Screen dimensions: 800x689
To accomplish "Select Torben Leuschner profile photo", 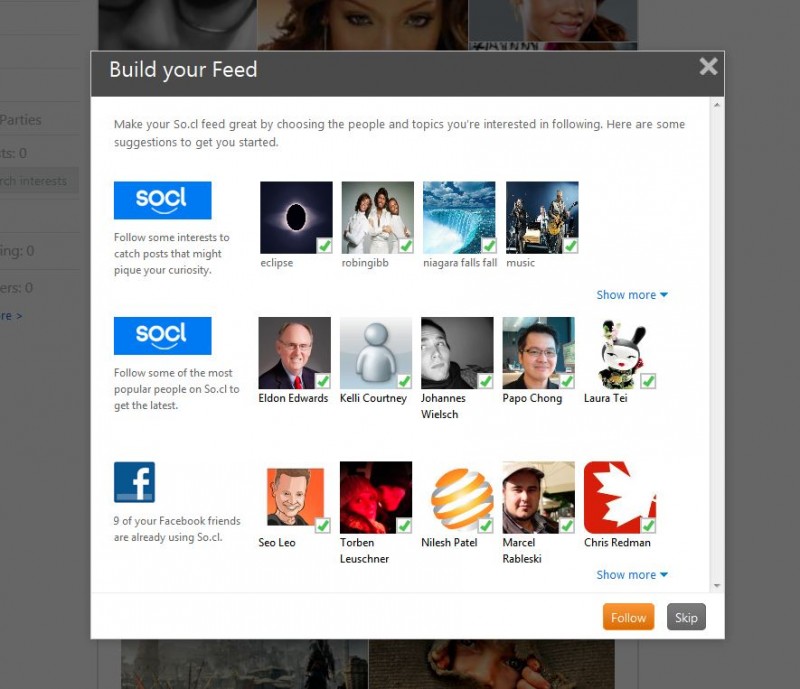I will 376,498.
